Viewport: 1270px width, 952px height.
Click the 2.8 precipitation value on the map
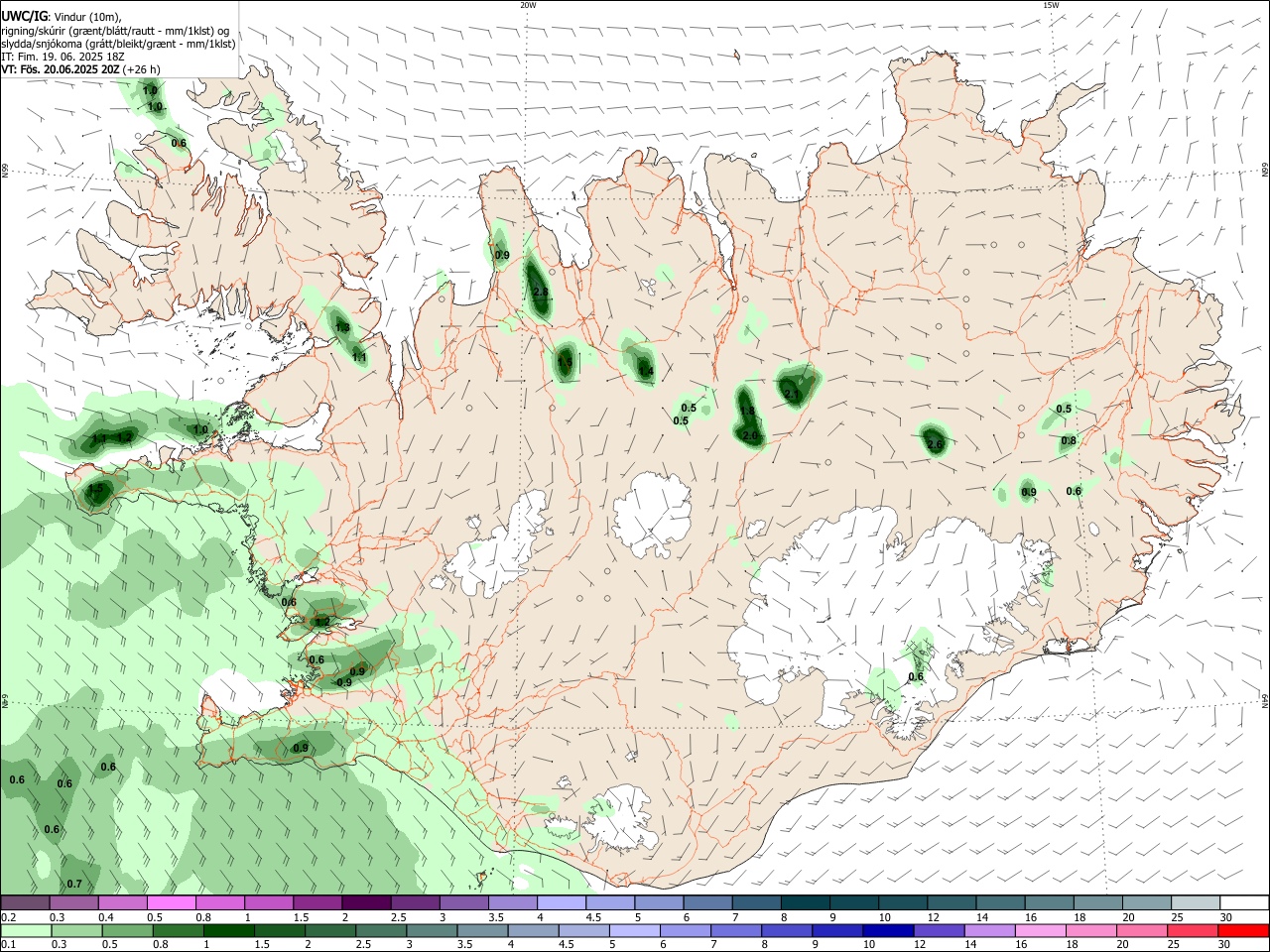coord(541,293)
